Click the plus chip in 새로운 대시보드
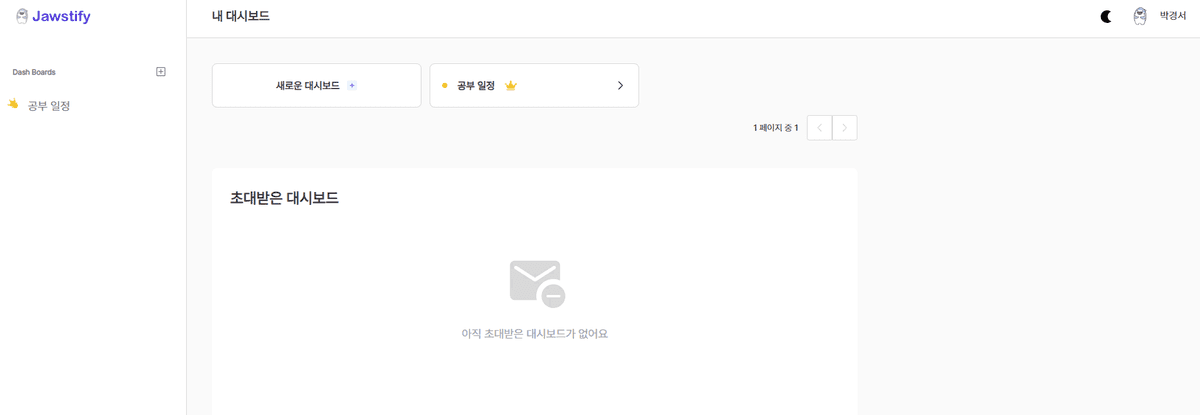 click(x=352, y=86)
